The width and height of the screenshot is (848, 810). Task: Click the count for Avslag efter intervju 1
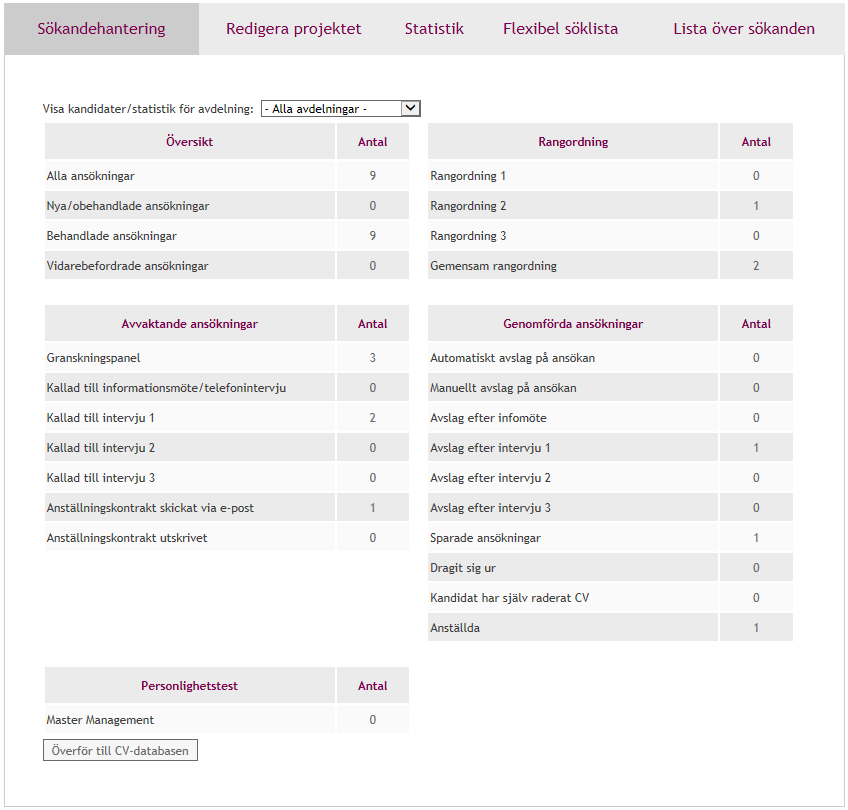point(756,448)
